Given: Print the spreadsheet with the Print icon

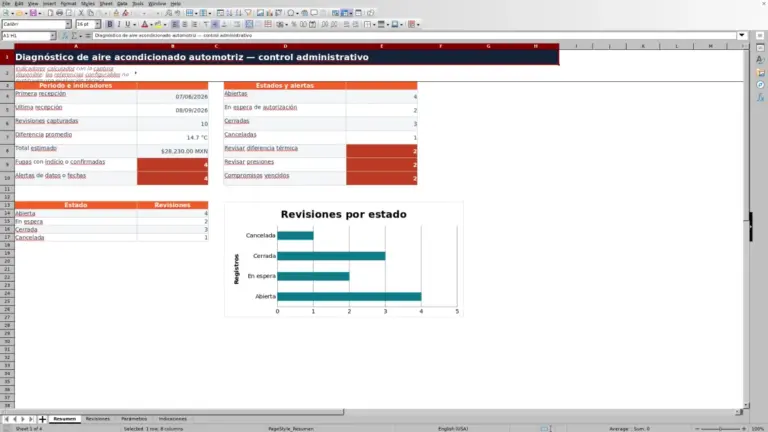Looking at the screenshot, I should point(59,13).
